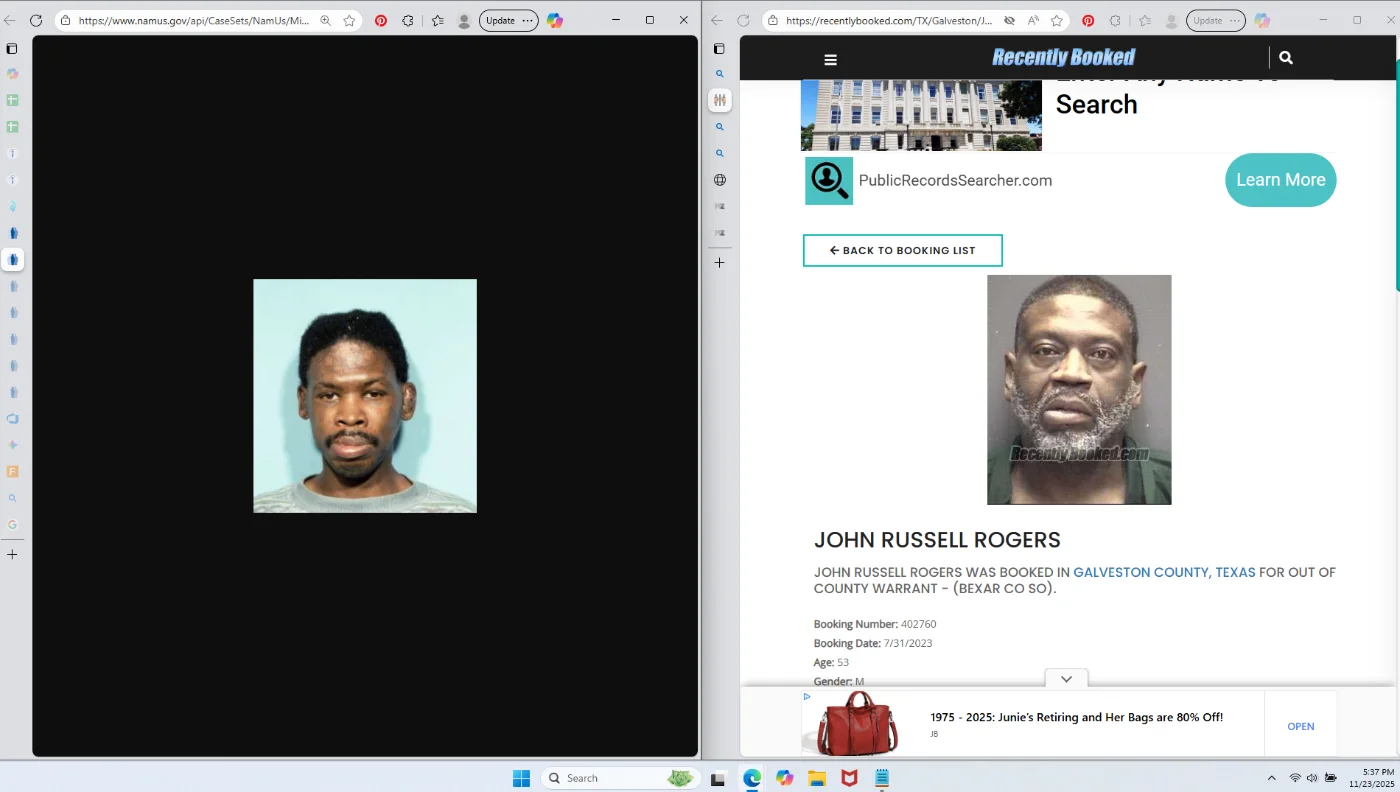The height and width of the screenshot is (792, 1400).
Task: Add new tab in the NamUs window sidebar
Action: click(13, 554)
